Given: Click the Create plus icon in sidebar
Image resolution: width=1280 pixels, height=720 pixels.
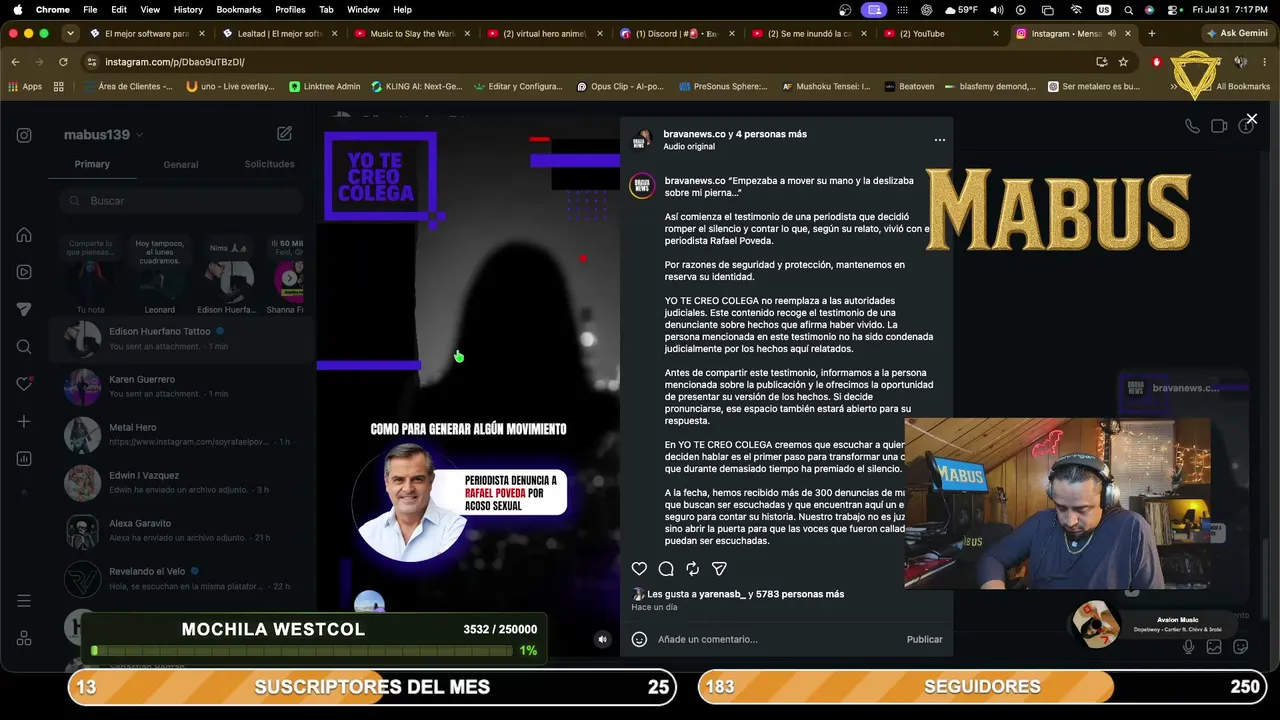Looking at the screenshot, I should [24, 422].
